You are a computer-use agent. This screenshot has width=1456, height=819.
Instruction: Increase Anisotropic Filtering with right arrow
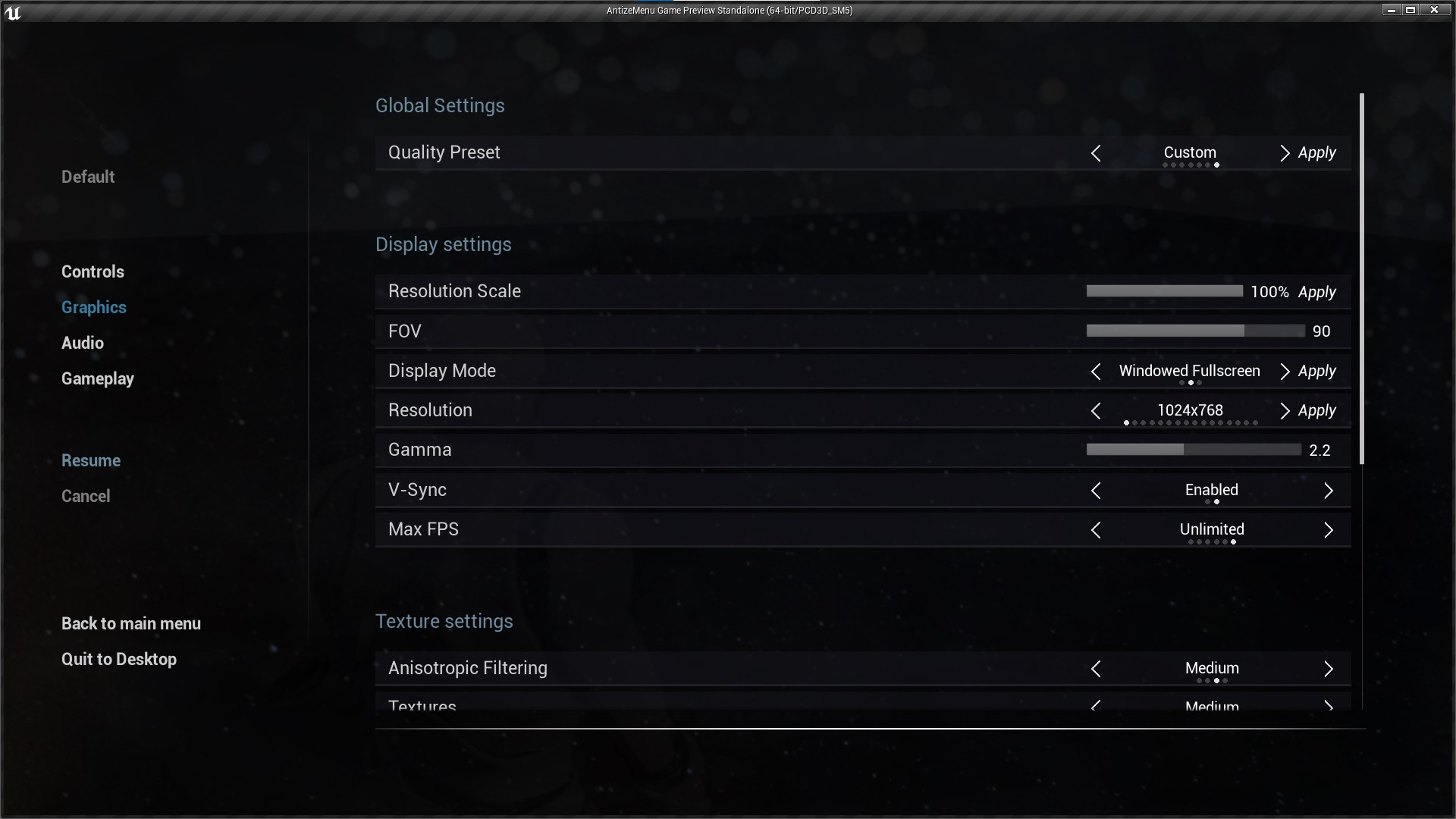[1328, 669]
